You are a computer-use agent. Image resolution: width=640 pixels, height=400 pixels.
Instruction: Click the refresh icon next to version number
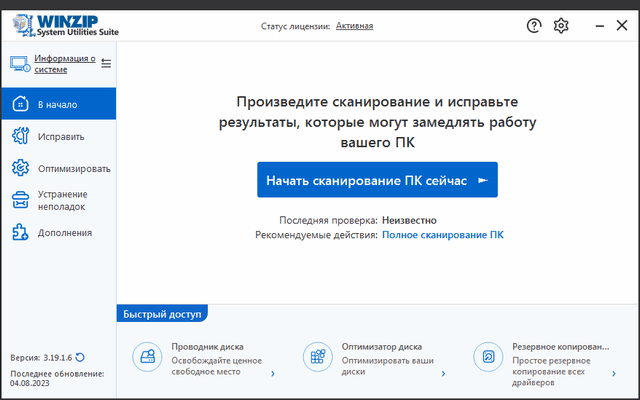[80, 357]
